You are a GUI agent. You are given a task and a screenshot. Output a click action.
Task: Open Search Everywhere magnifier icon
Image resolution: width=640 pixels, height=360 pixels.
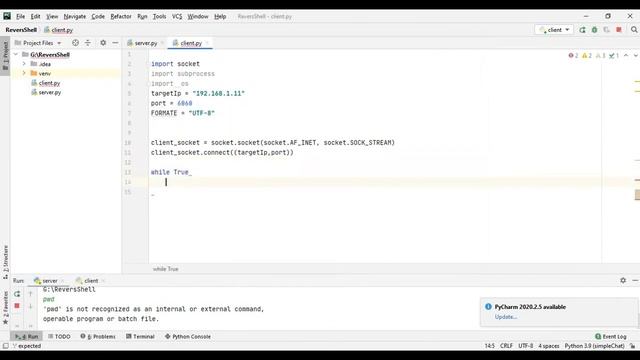[634, 30]
